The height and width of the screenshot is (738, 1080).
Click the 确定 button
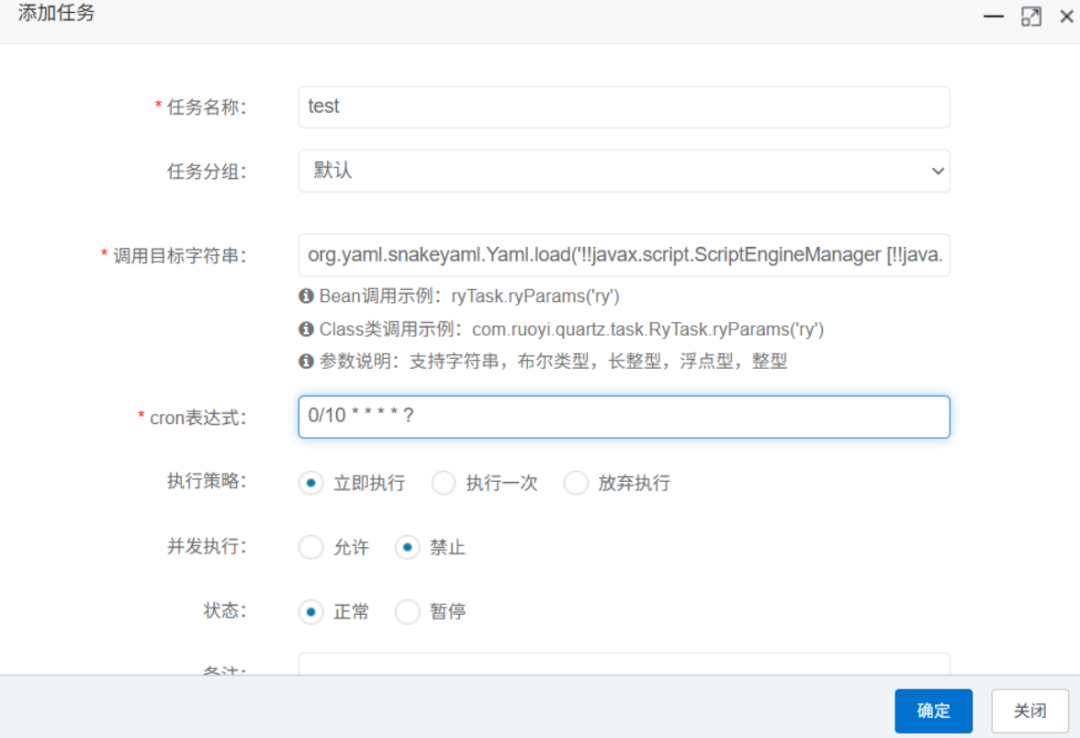pyautogui.click(x=933, y=710)
